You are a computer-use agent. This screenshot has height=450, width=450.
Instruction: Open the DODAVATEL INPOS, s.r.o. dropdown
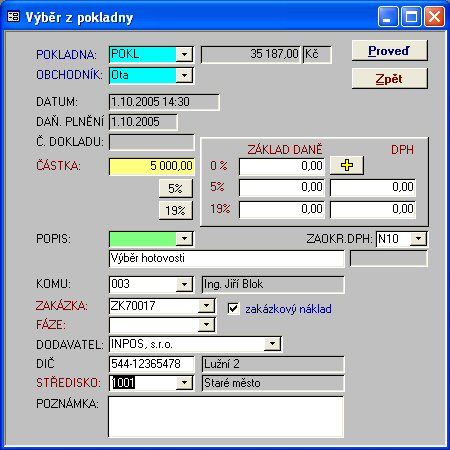(272, 344)
